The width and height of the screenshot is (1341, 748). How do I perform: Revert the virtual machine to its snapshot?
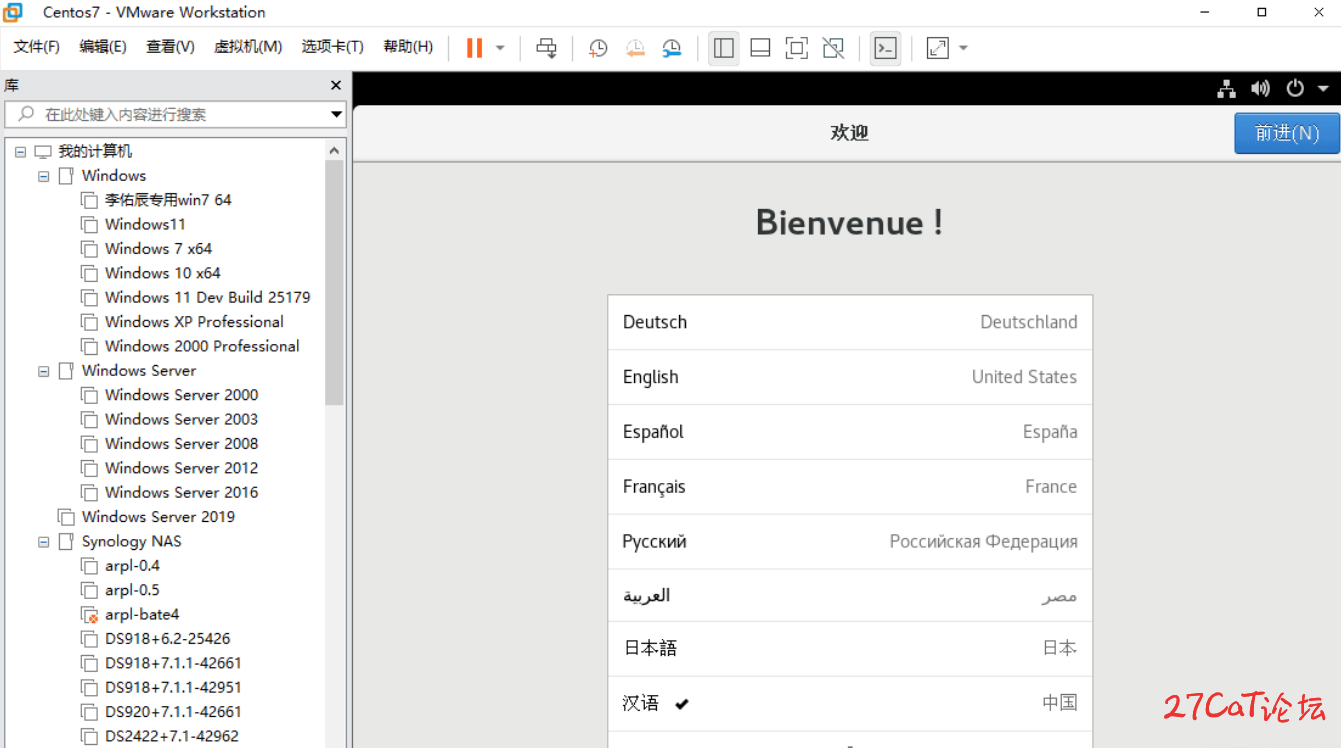pos(635,48)
